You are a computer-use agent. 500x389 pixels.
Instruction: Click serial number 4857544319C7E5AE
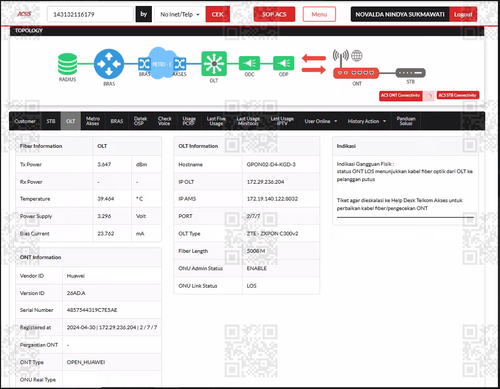[92, 310]
